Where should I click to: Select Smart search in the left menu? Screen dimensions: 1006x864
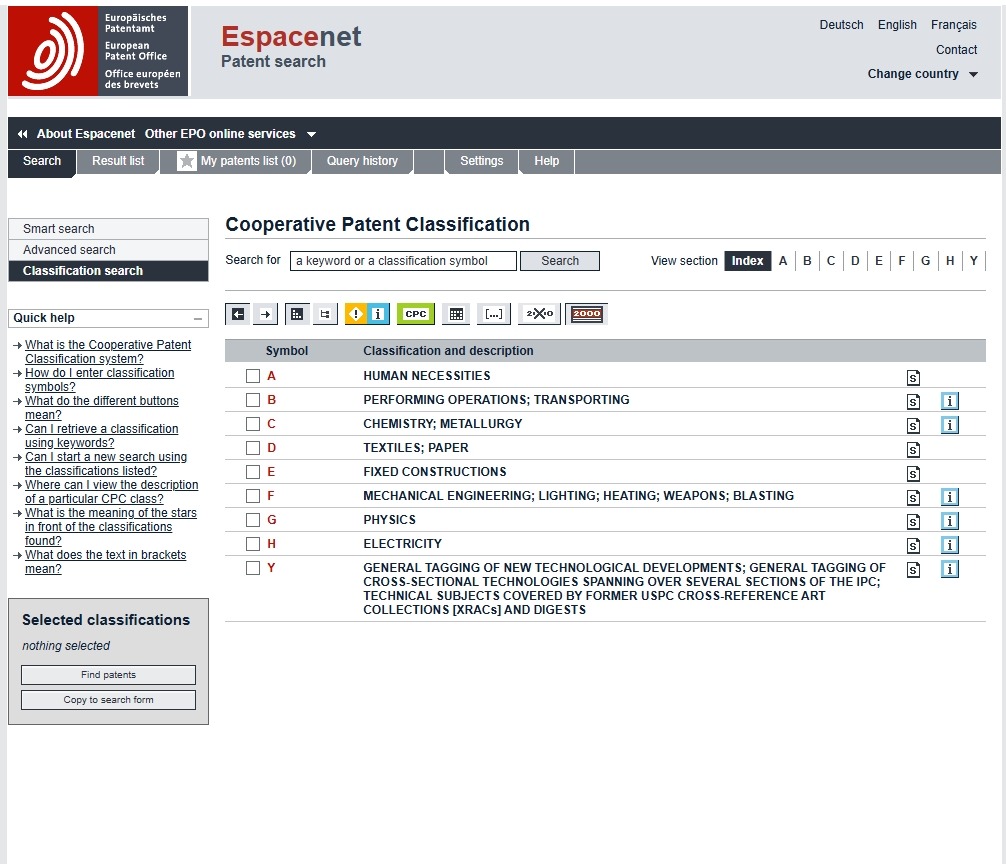coord(108,229)
